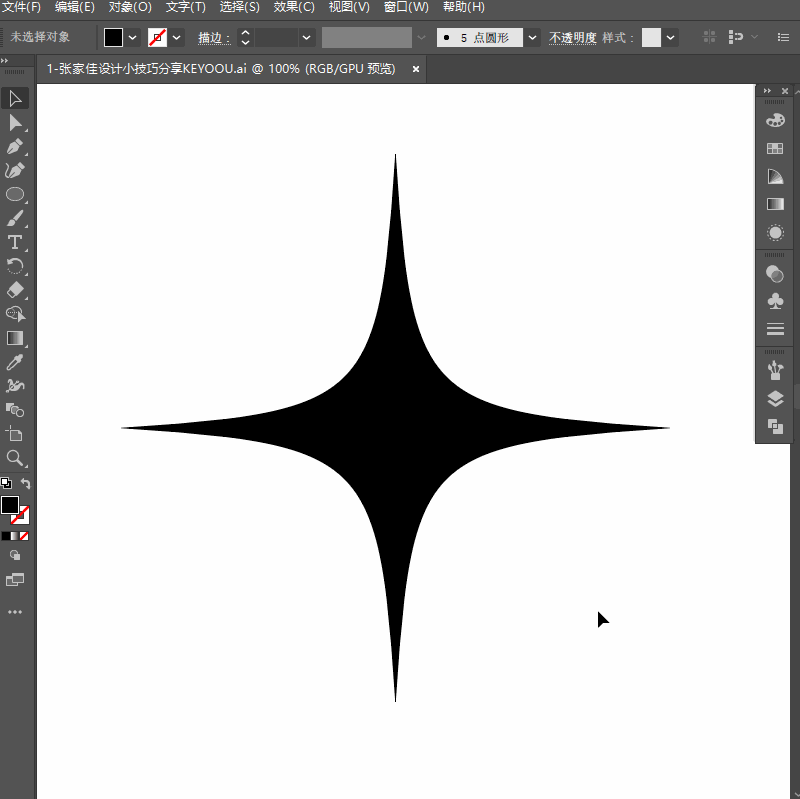Select the Ellipse tool
800x799 pixels.
15,194
